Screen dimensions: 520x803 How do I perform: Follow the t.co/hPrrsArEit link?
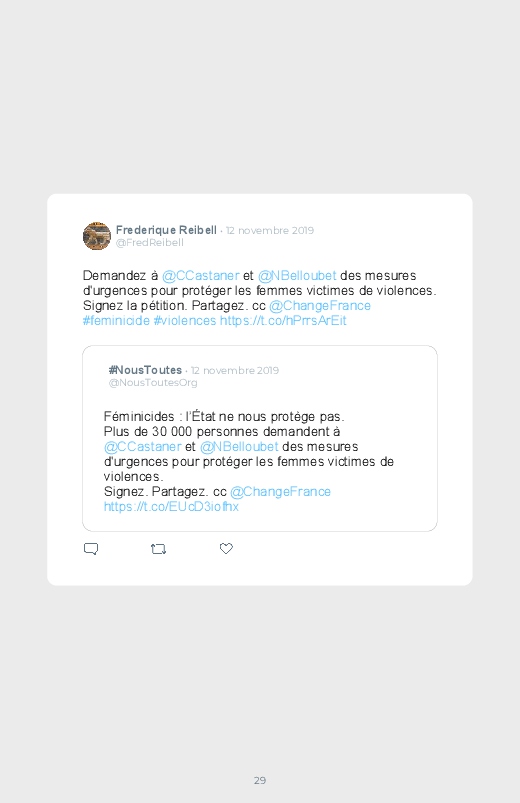point(283,321)
